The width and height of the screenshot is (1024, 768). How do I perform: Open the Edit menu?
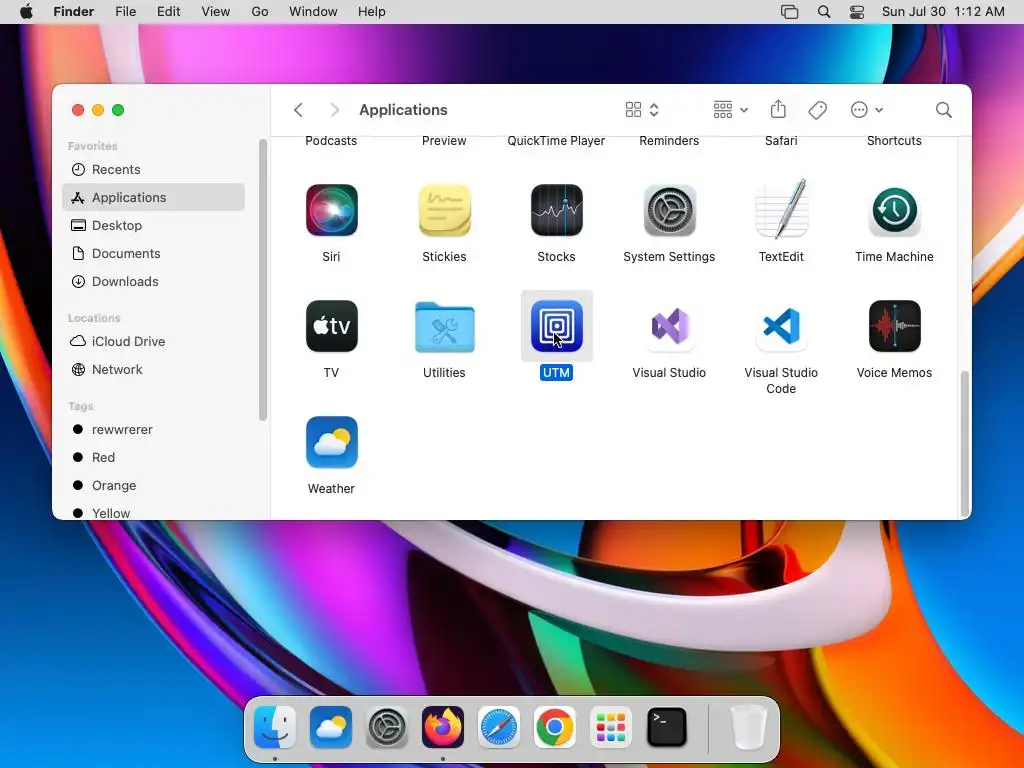click(x=168, y=12)
